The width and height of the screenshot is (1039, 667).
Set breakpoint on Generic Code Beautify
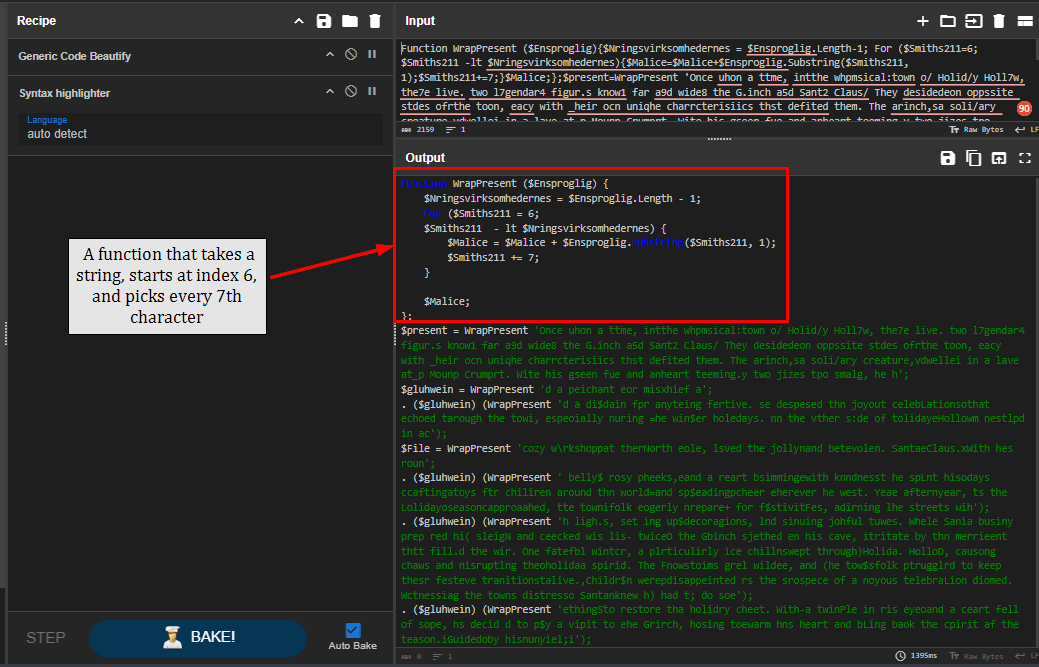pos(372,54)
